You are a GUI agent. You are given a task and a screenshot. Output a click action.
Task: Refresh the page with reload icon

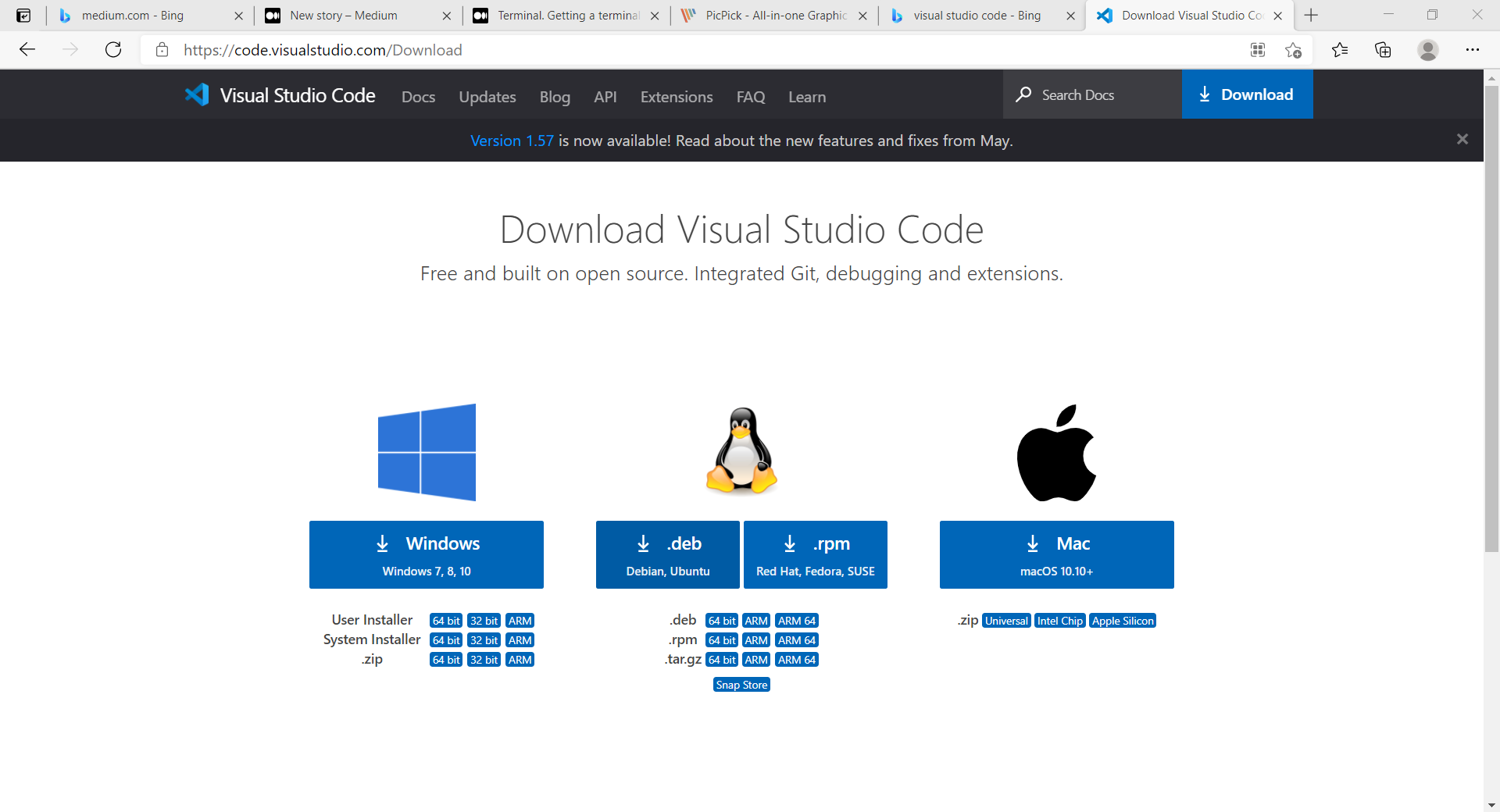click(x=113, y=50)
